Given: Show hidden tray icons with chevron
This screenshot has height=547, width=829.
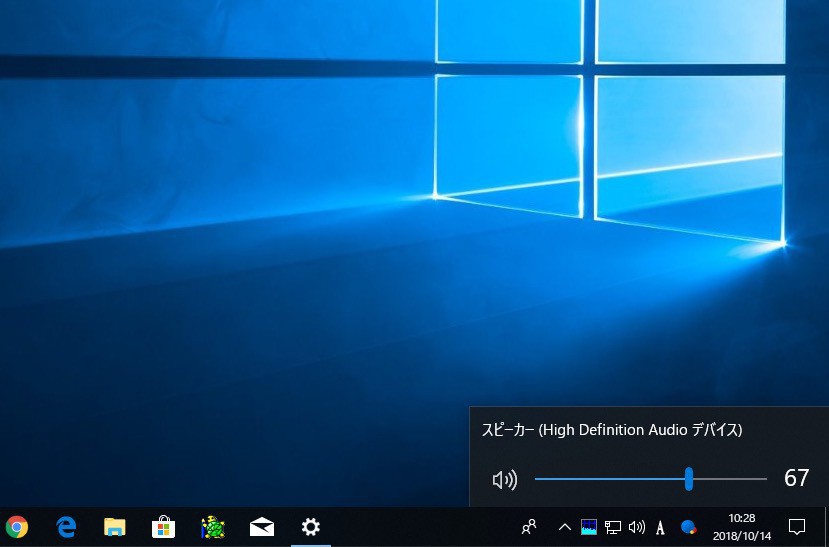Looking at the screenshot, I should tap(565, 527).
